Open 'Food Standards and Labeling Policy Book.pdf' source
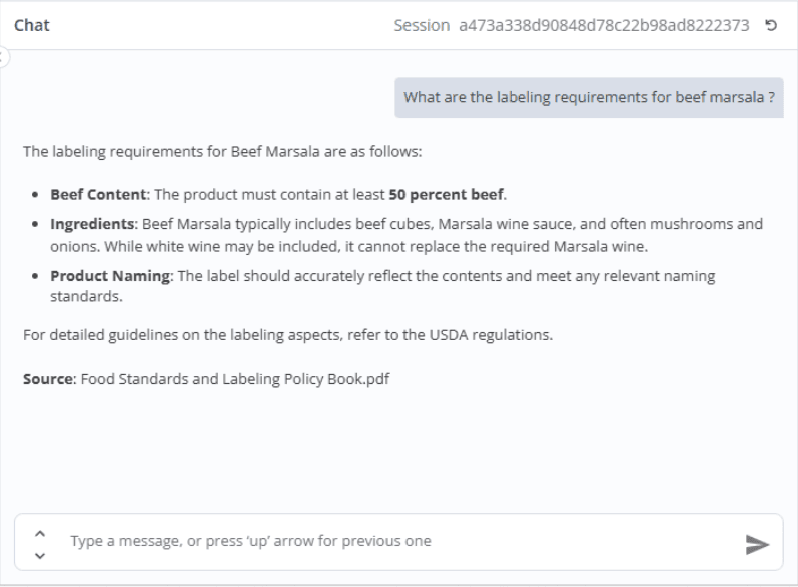This screenshot has height=587, width=798. click(x=235, y=379)
